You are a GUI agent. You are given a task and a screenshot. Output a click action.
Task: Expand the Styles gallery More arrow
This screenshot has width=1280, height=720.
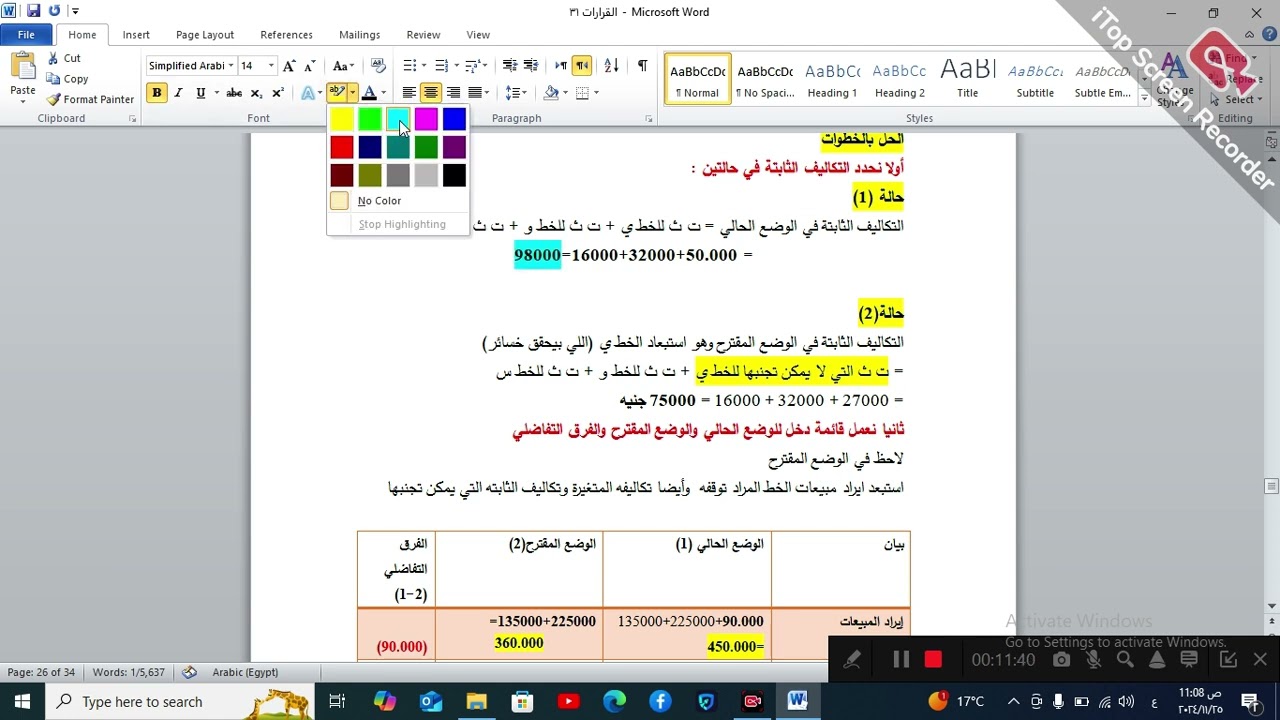pos(1145,98)
